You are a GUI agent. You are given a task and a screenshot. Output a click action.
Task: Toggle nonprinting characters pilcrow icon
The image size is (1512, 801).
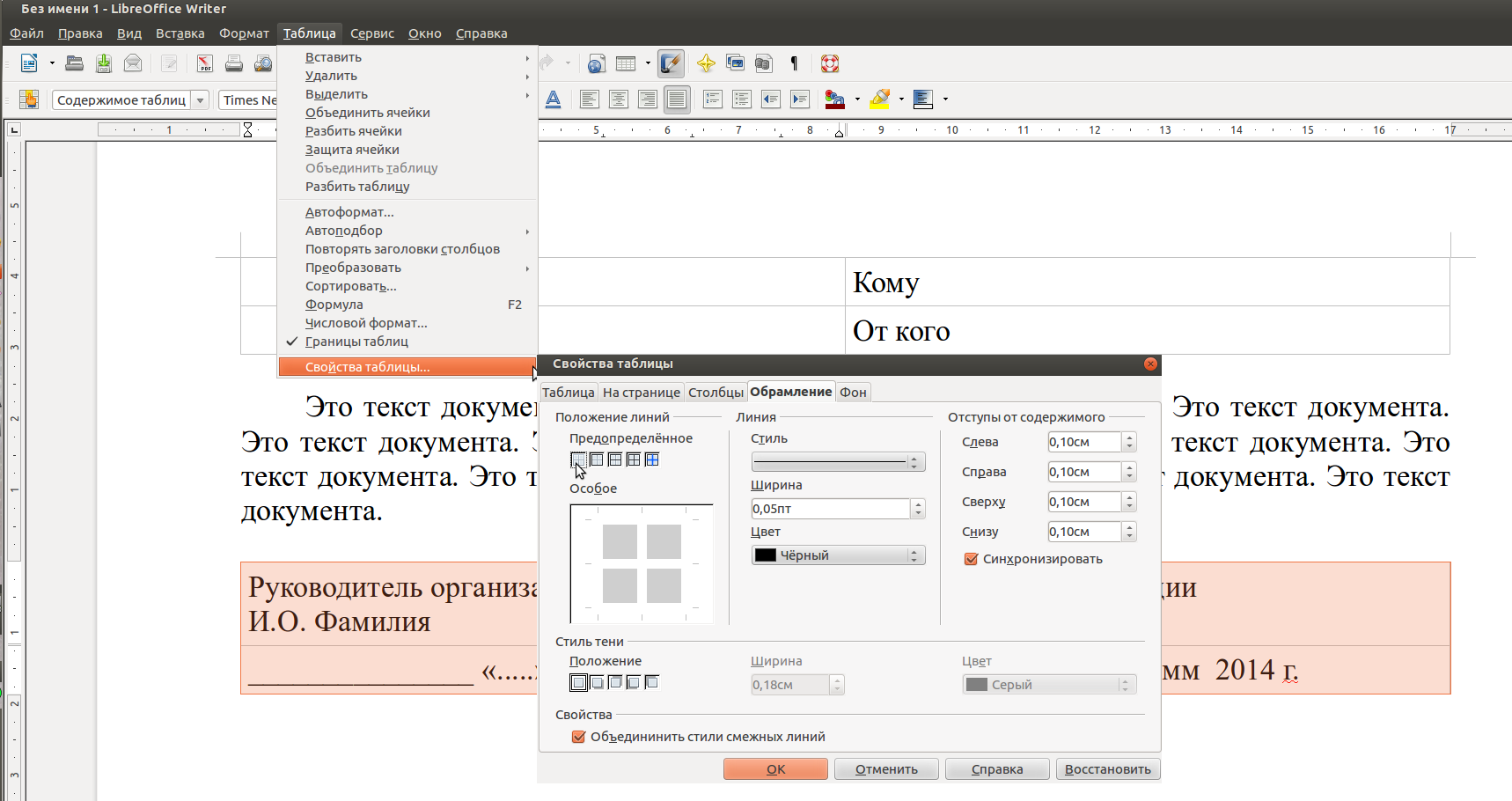794,63
